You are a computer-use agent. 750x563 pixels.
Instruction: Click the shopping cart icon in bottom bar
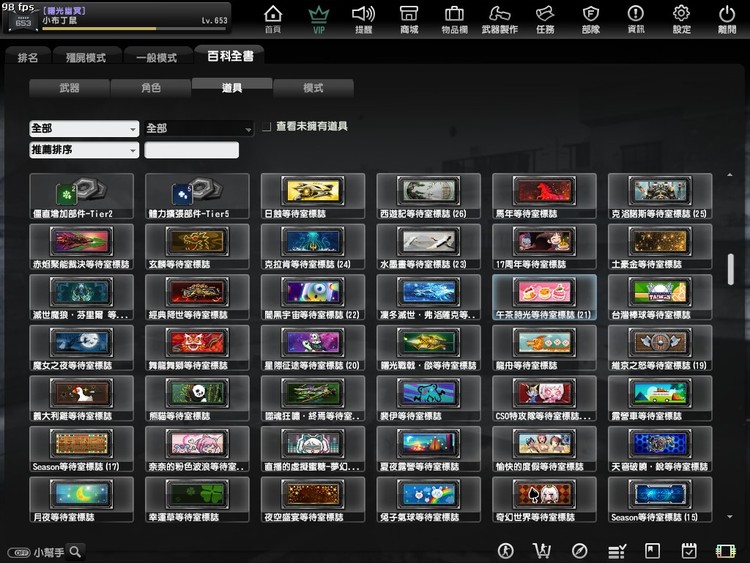(x=541, y=551)
